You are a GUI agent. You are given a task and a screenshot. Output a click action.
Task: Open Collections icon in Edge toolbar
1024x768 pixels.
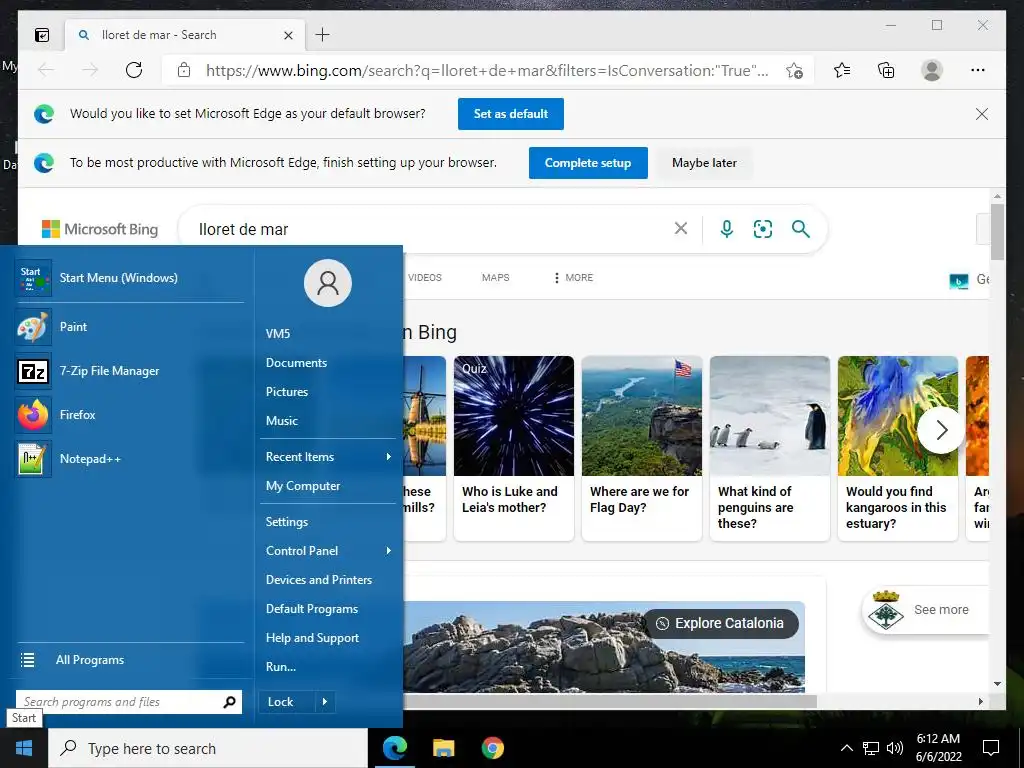pyautogui.click(x=886, y=70)
